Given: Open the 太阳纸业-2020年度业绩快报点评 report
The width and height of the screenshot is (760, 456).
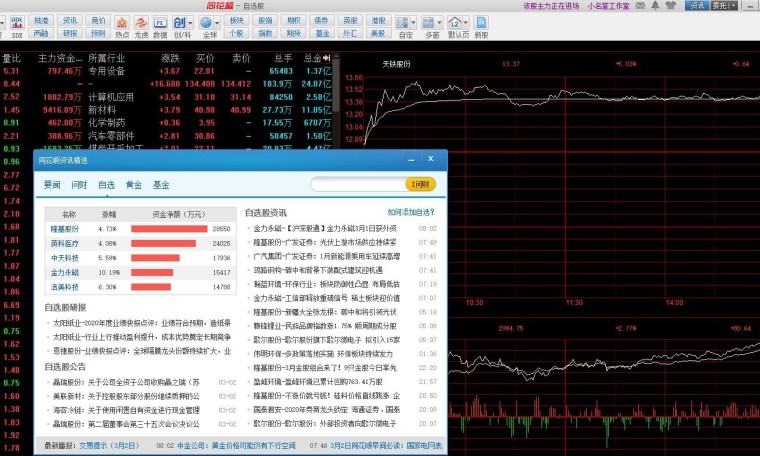Looking at the screenshot, I should click(x=142, y=323).
